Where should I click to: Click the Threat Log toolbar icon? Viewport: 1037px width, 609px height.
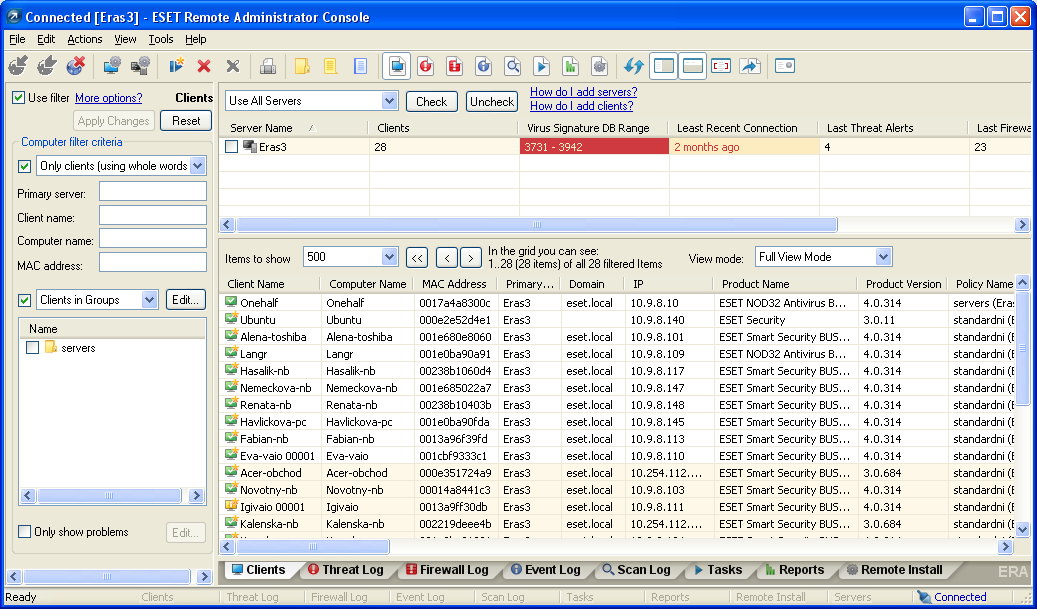[x=425, y=66]
